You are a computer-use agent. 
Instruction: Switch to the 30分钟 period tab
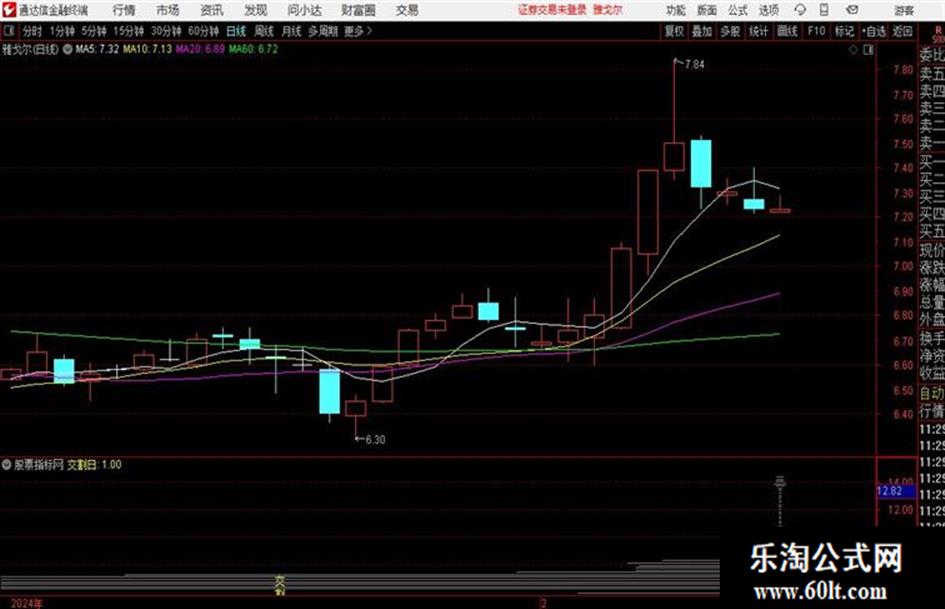click(x=166, y=31)
